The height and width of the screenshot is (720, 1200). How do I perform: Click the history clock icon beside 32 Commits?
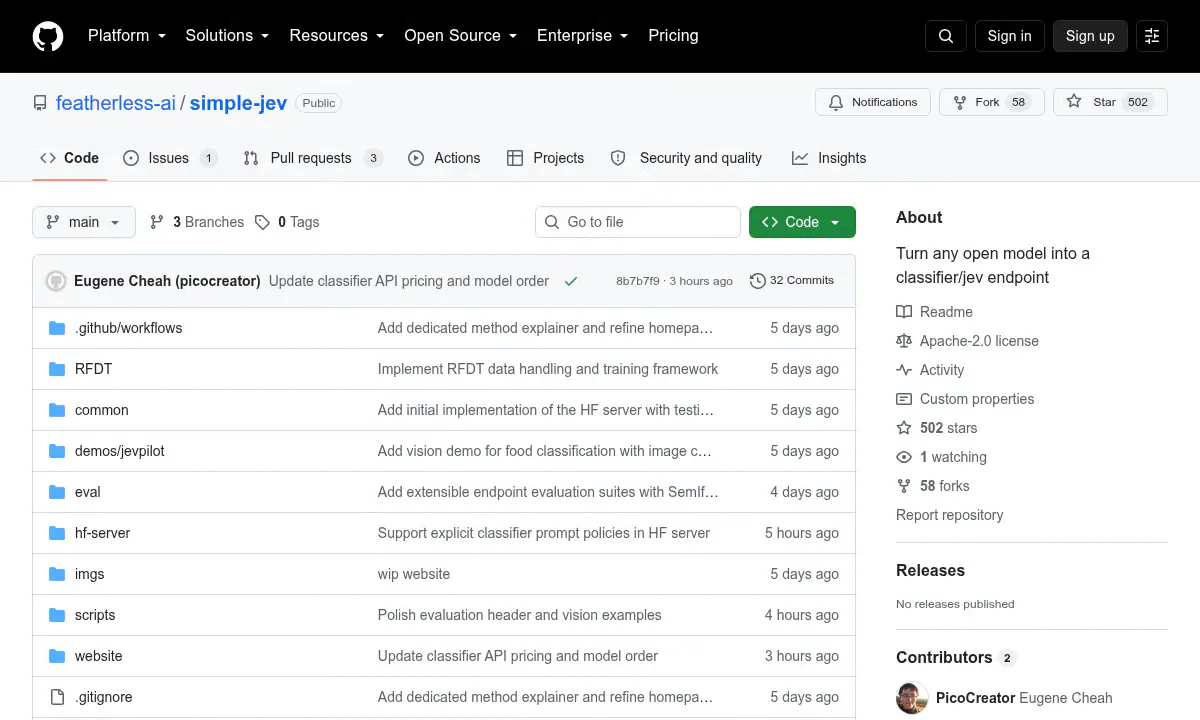click(757, 281)
